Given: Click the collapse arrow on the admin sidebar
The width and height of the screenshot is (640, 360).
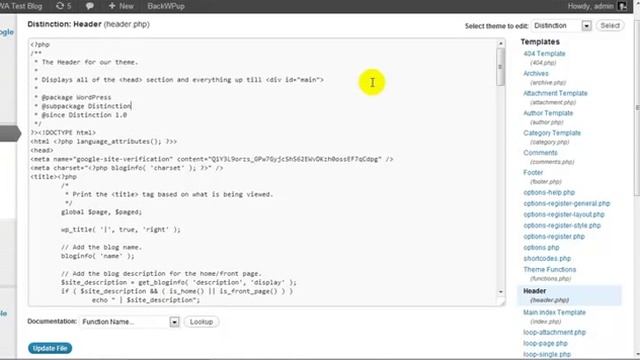Looking at the screenshot, I should coord(11,133).
